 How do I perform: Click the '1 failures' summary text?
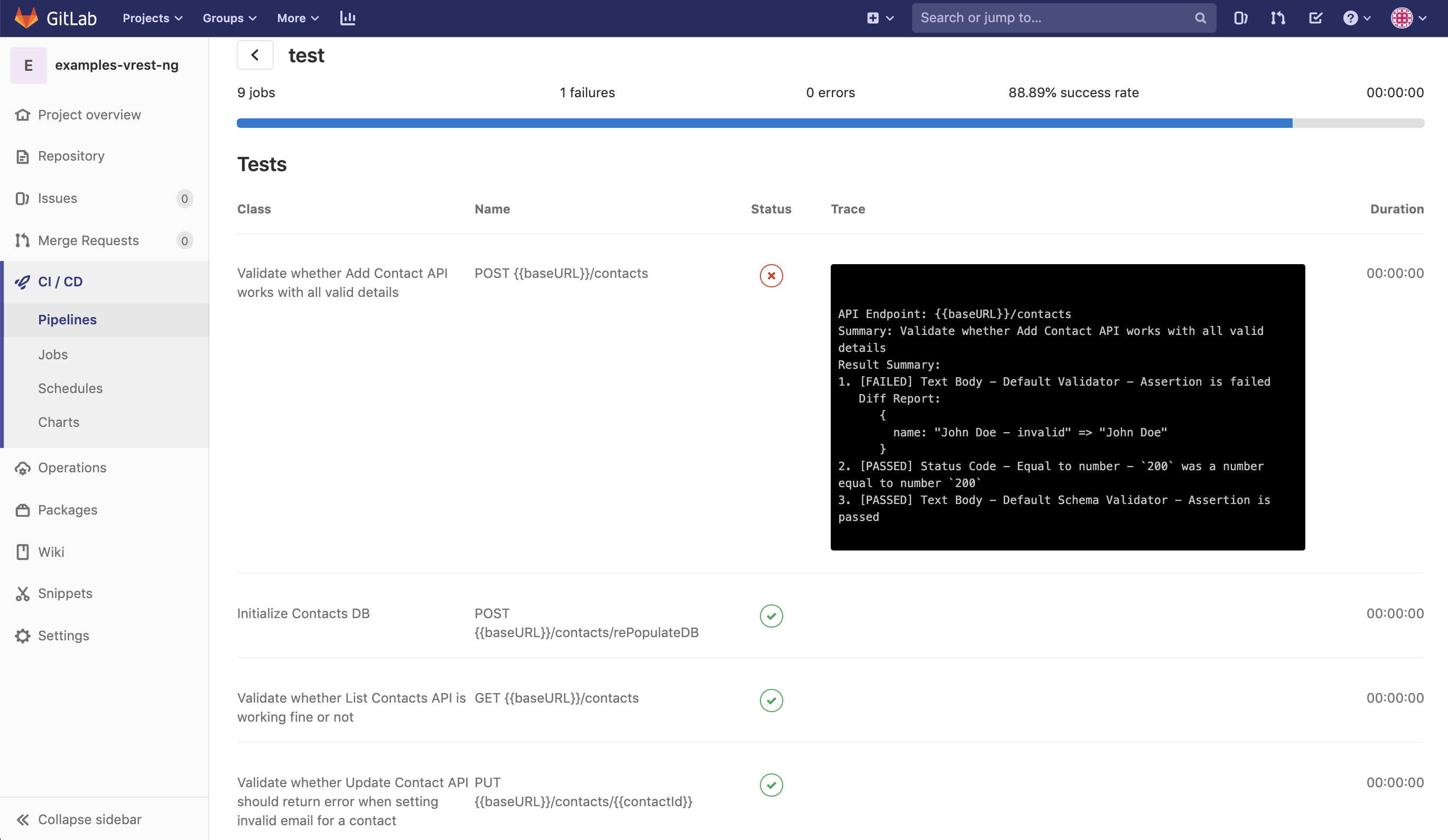[587, 92]
